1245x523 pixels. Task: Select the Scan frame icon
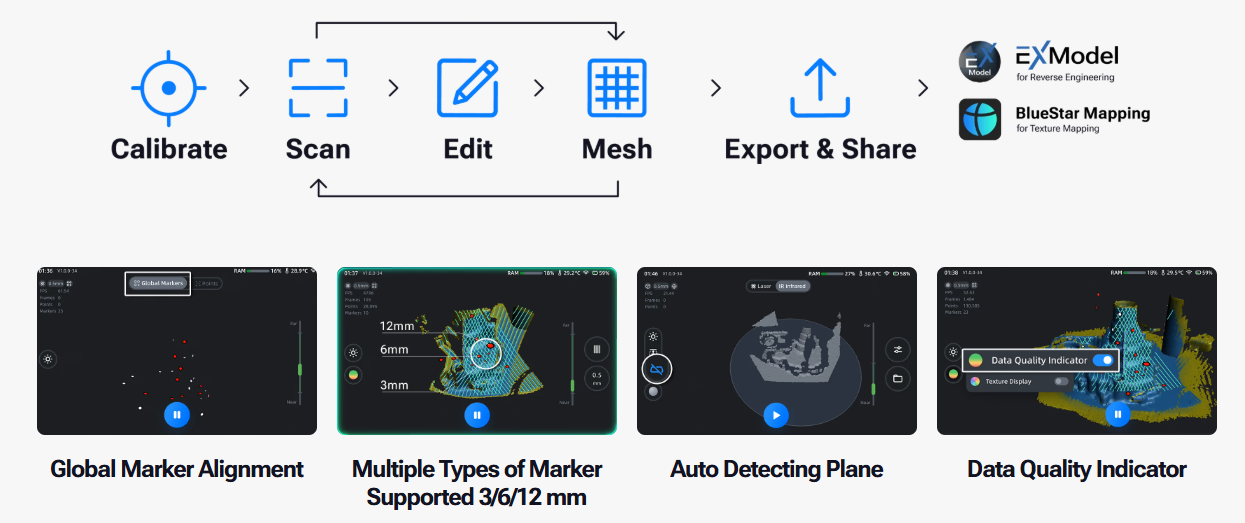[318, 88]
